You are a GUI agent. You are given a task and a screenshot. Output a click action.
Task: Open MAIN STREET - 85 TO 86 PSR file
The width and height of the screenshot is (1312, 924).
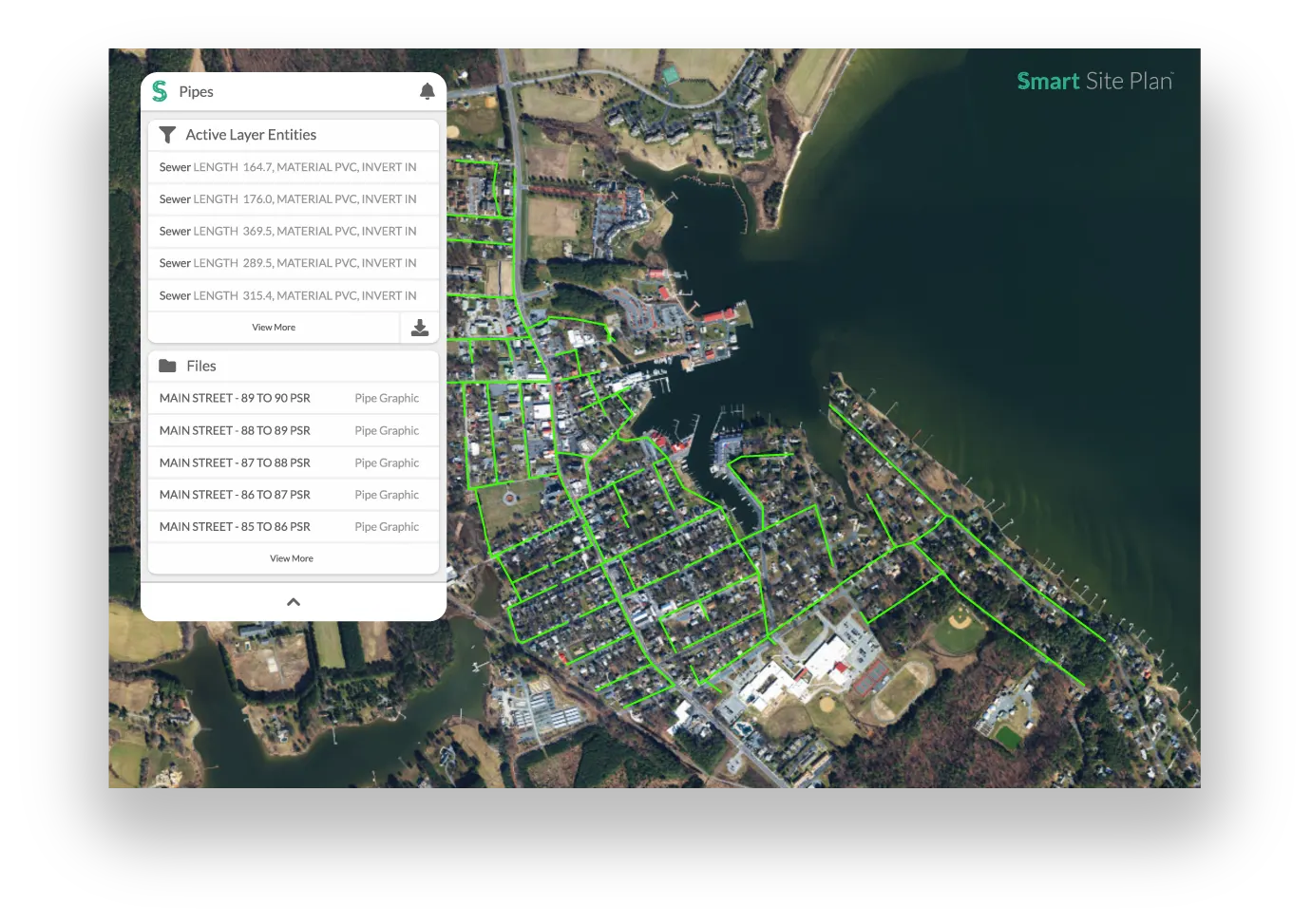pyautogui.click(x=235, y=526)
